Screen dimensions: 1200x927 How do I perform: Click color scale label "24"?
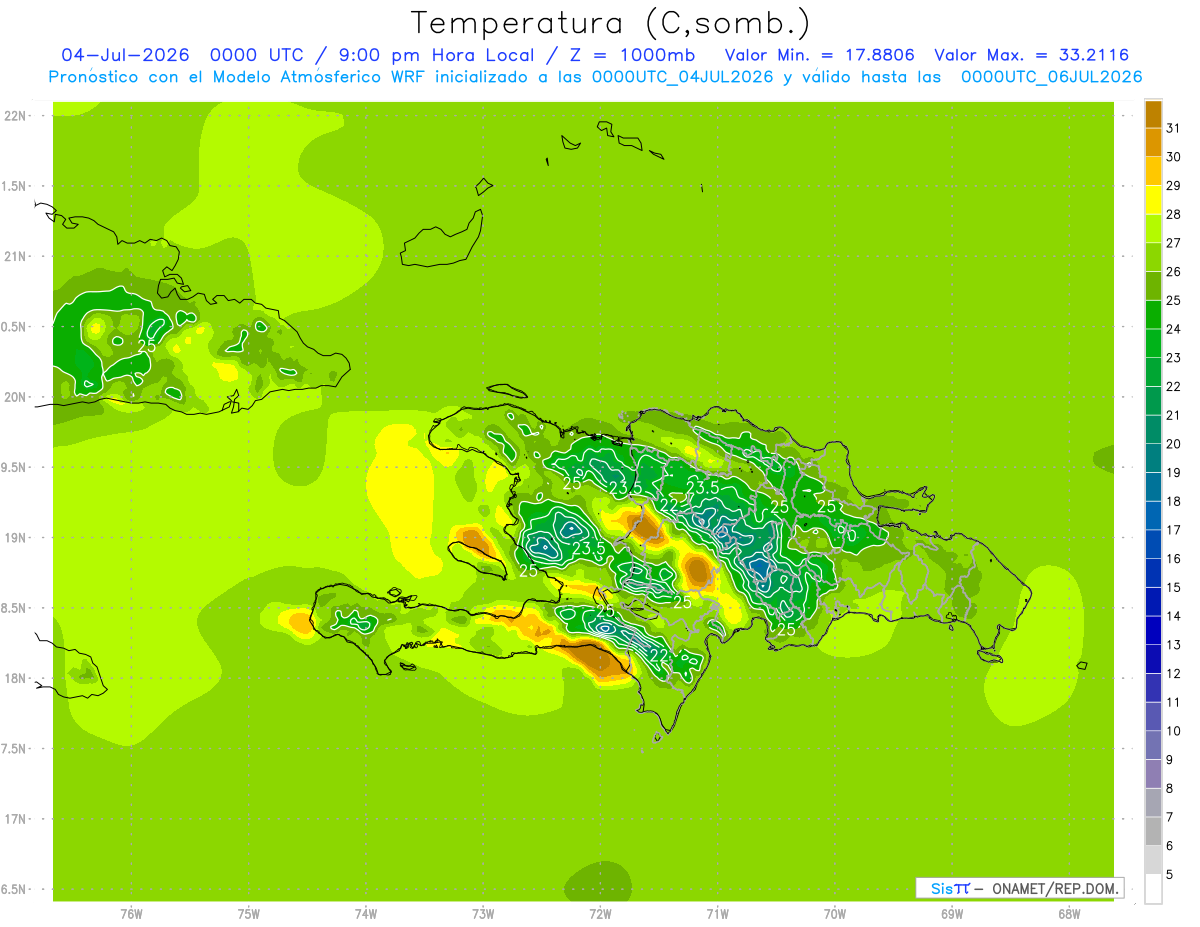click(1172, 329)
